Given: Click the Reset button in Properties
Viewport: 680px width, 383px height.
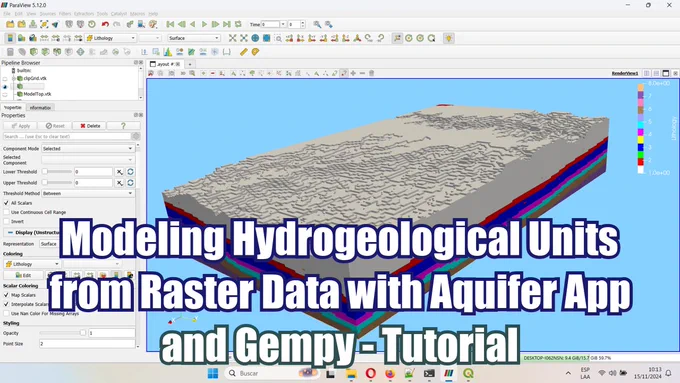Looking at the screenshot, I should [x=55, y=126].
